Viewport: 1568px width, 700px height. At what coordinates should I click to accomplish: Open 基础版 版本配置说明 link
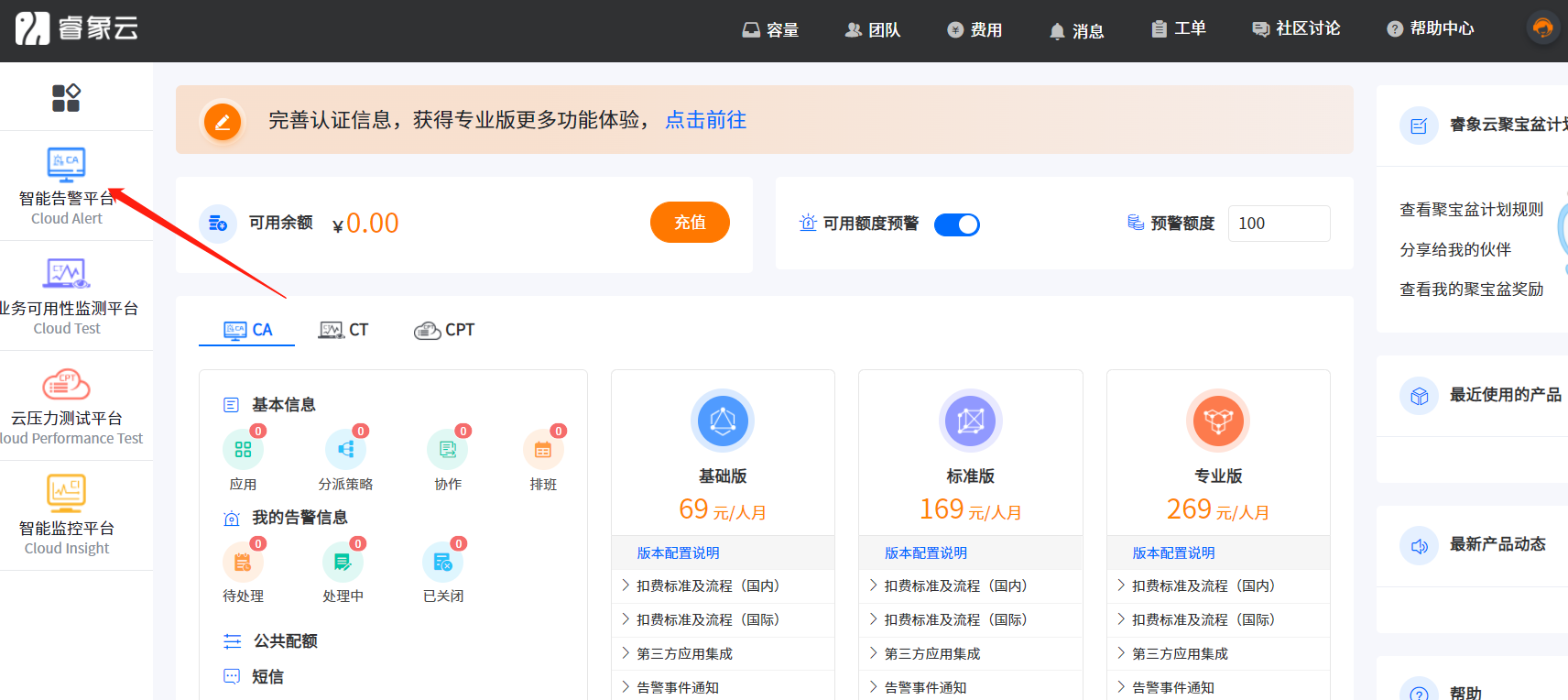[x=678, y=553]
